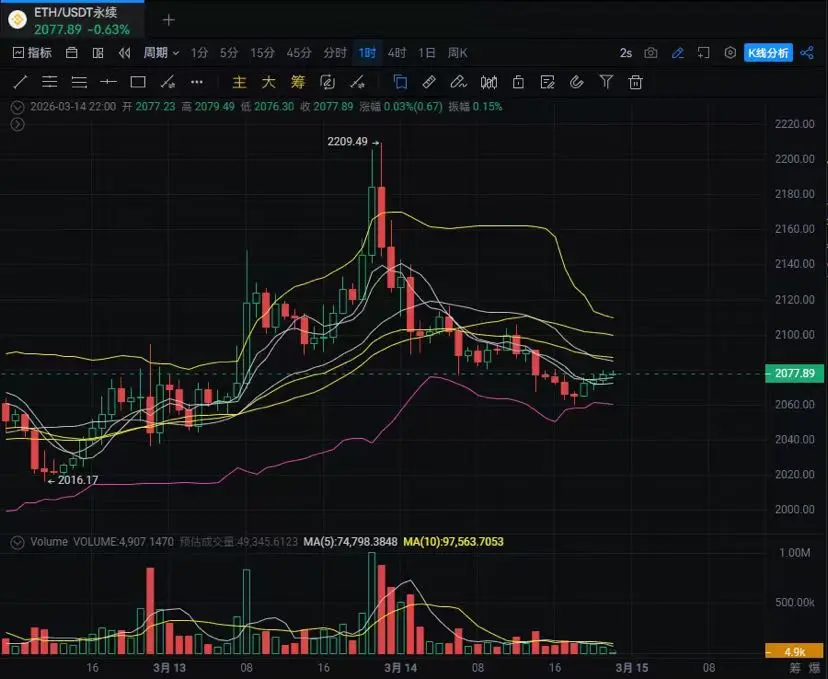Image resolution: width=828 pixels, height=679 pixels.
Task: Select the horizontal line tool
Action: (x=108, y=82)
